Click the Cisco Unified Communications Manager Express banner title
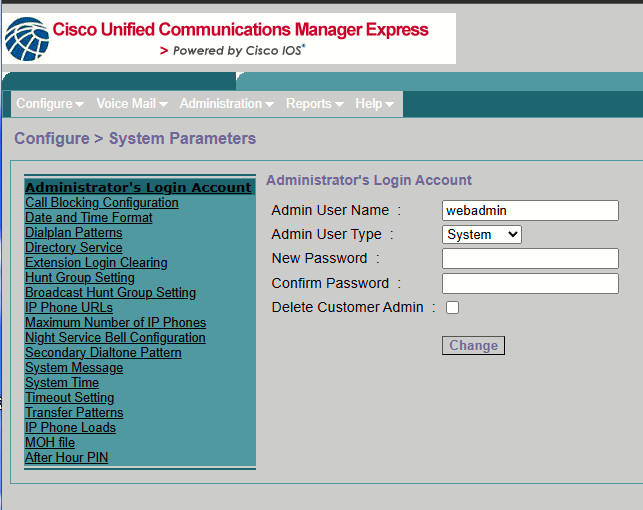 pos(240,30)
